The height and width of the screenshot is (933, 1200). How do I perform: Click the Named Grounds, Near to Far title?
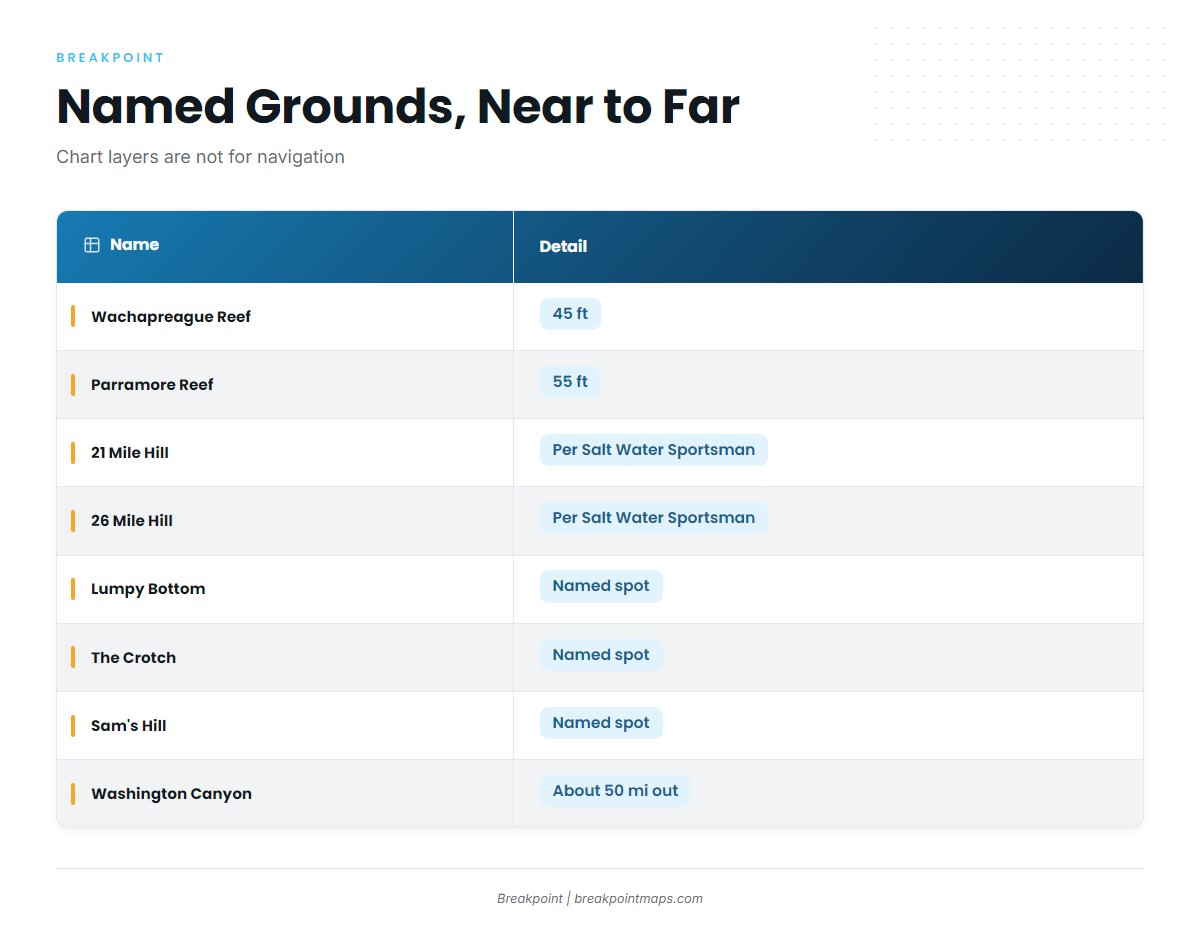(398, 107)
